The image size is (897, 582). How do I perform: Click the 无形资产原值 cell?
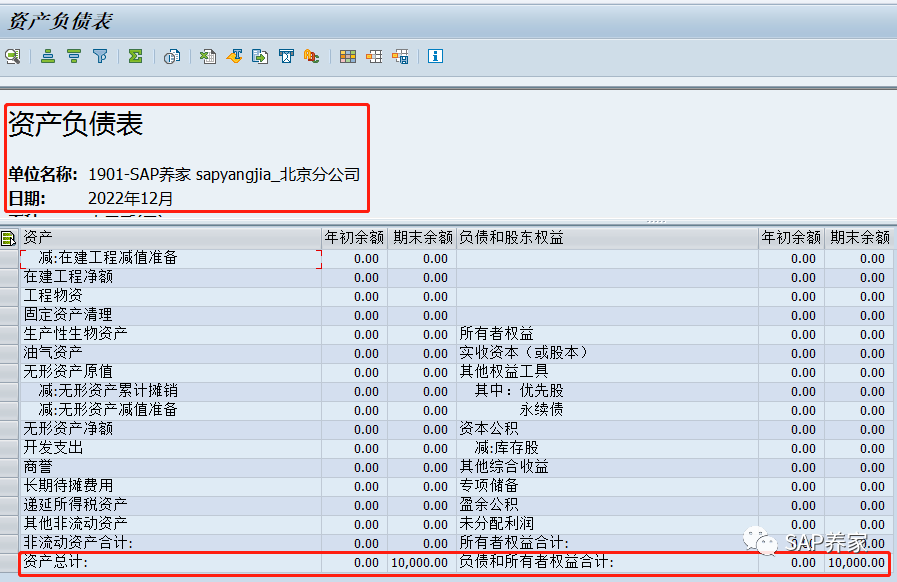[170, 373]
